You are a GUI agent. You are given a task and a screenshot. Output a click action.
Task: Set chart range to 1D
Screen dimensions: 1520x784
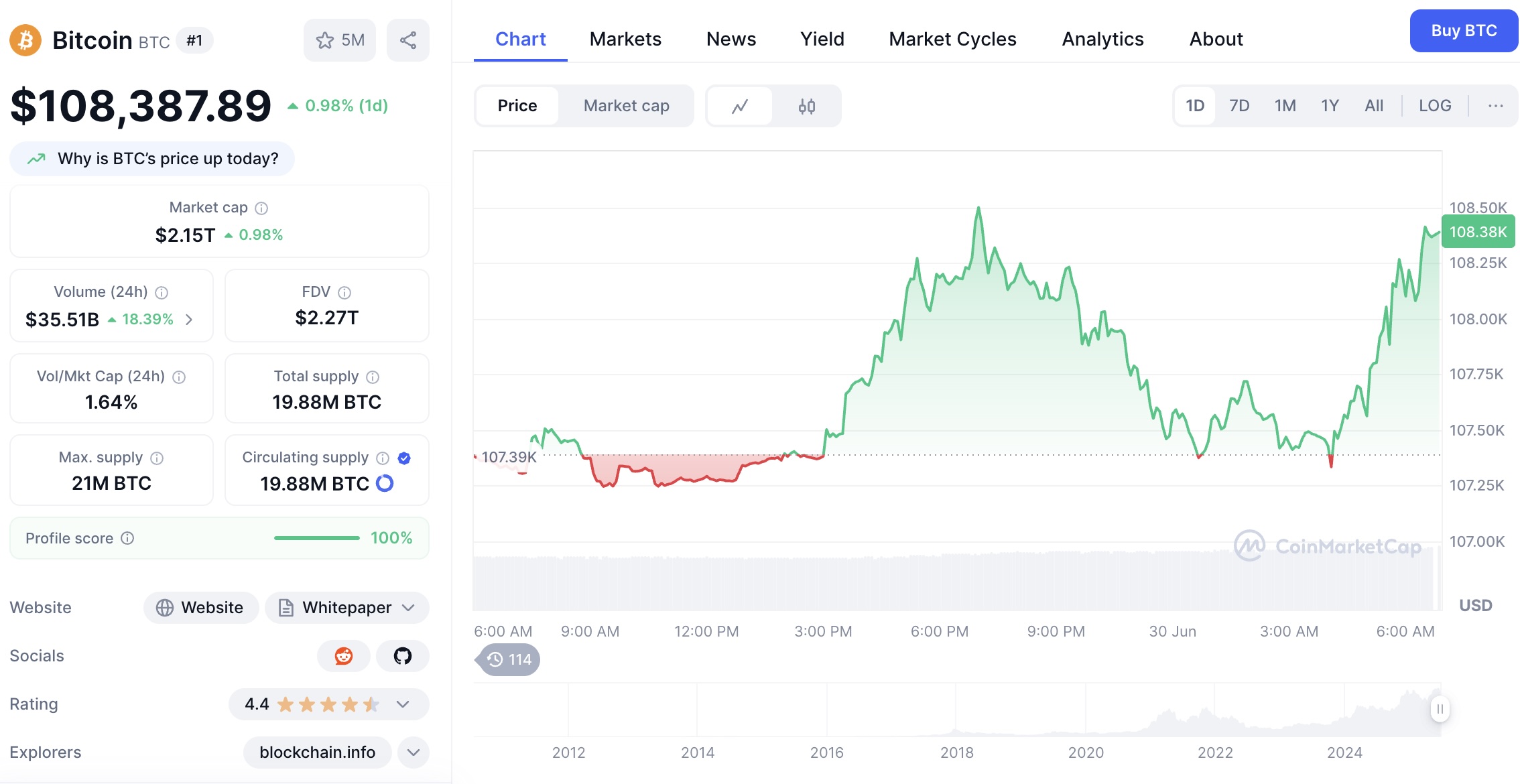tap(1195, 106)
